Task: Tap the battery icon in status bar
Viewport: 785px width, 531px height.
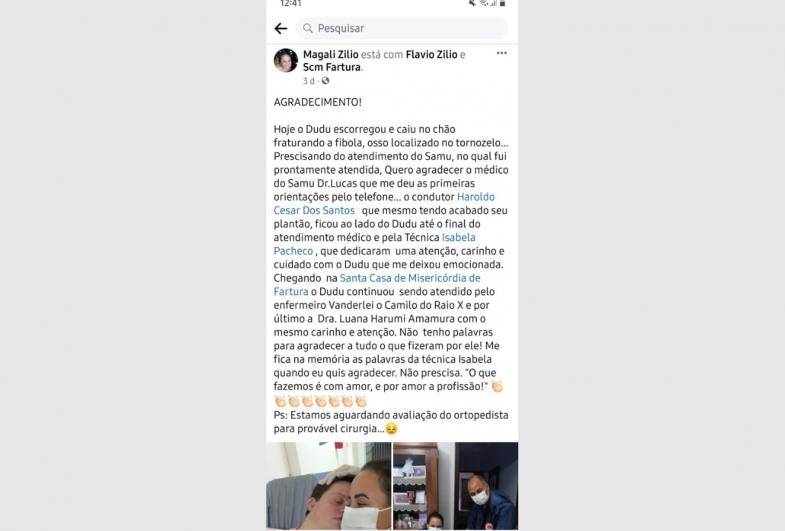Action: point(503,3)
